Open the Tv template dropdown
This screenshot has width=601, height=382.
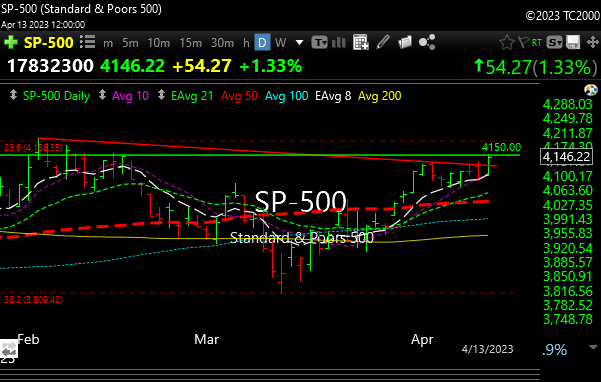coord(319,42)
